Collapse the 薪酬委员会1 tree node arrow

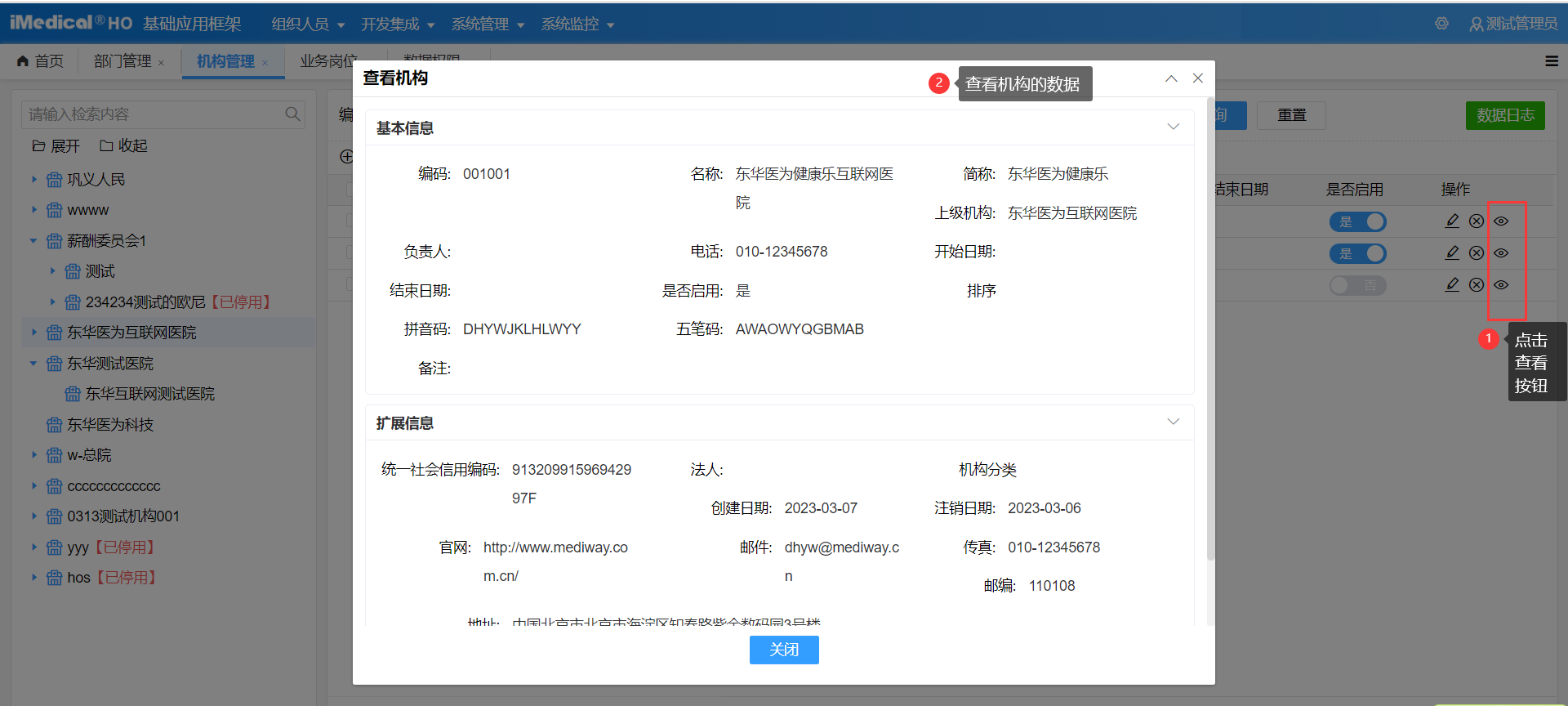coord(34,240)
